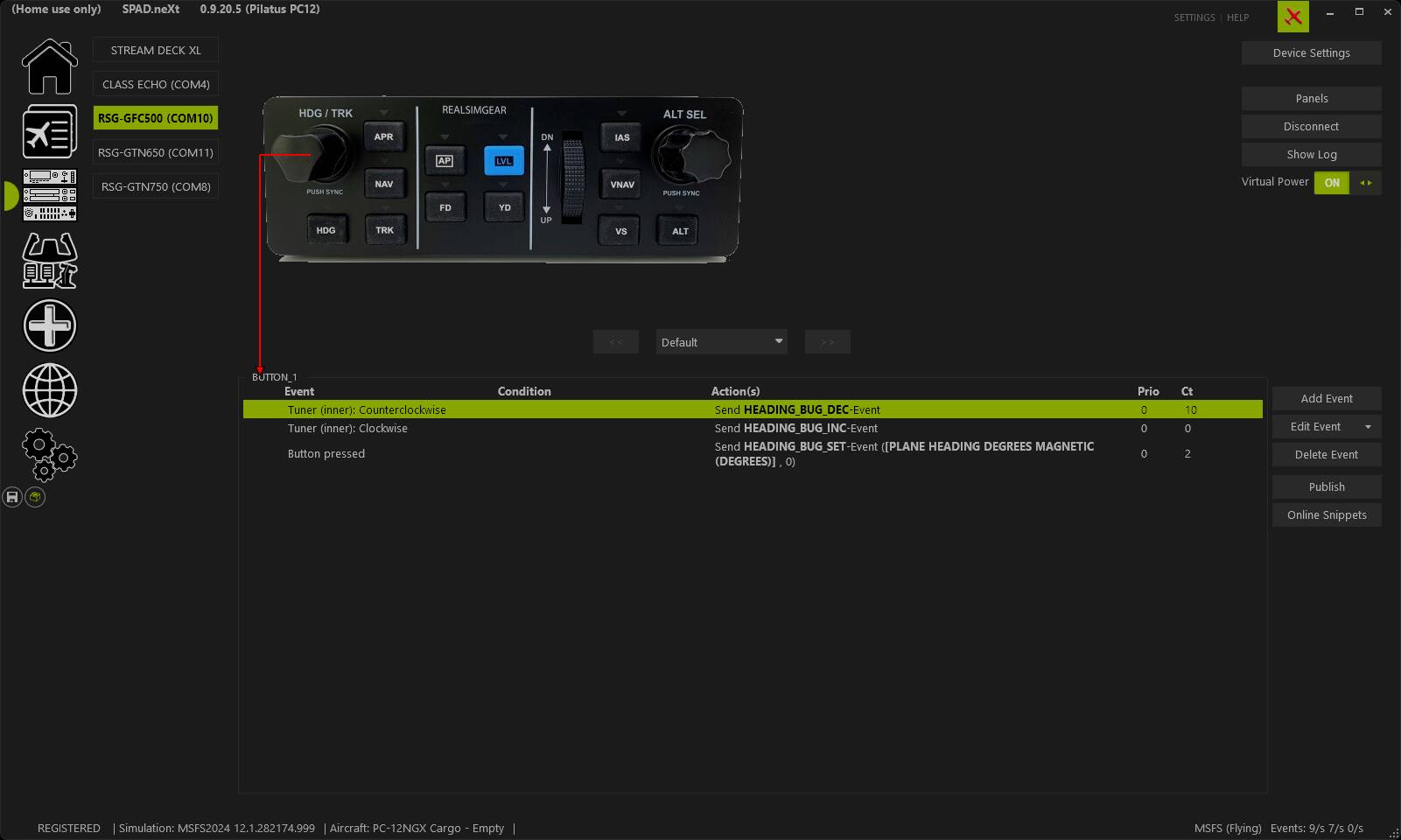Toggle Virtual Power off
This screenshot has width=1401, height=840.
point(1331,182)
